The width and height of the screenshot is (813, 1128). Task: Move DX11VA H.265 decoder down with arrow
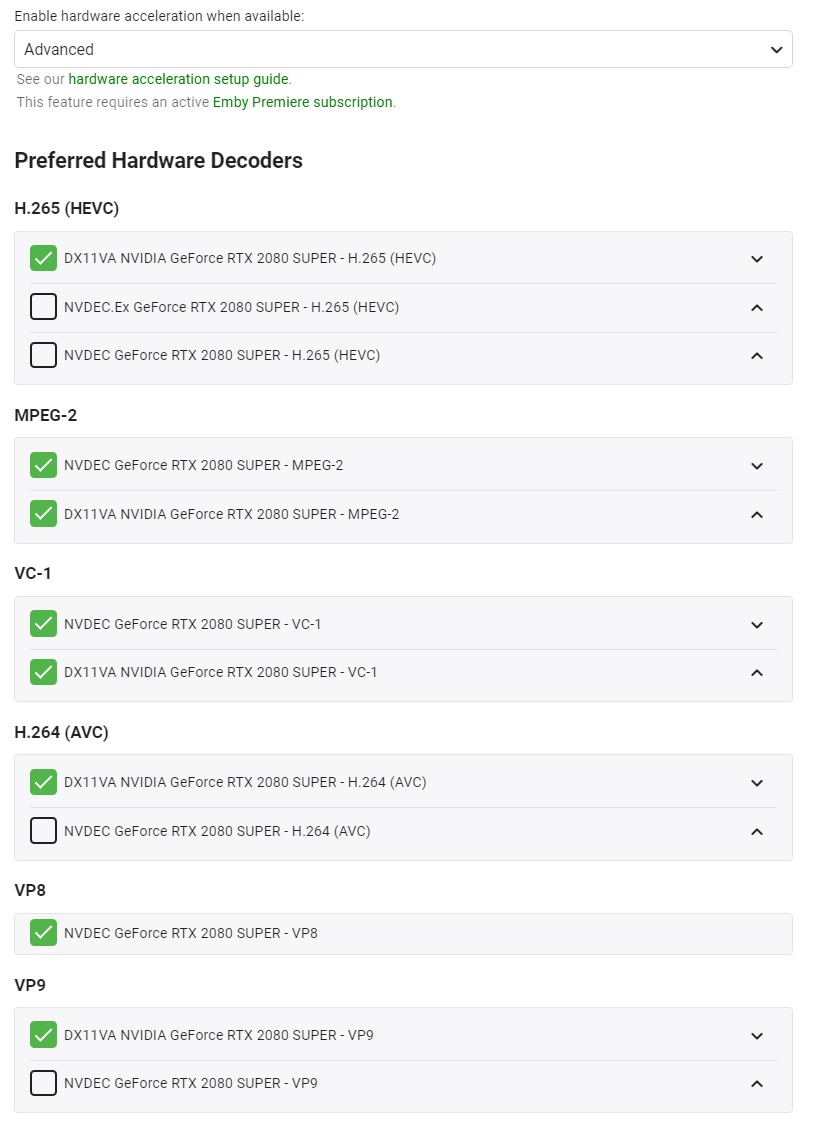(x=757, y=259)
